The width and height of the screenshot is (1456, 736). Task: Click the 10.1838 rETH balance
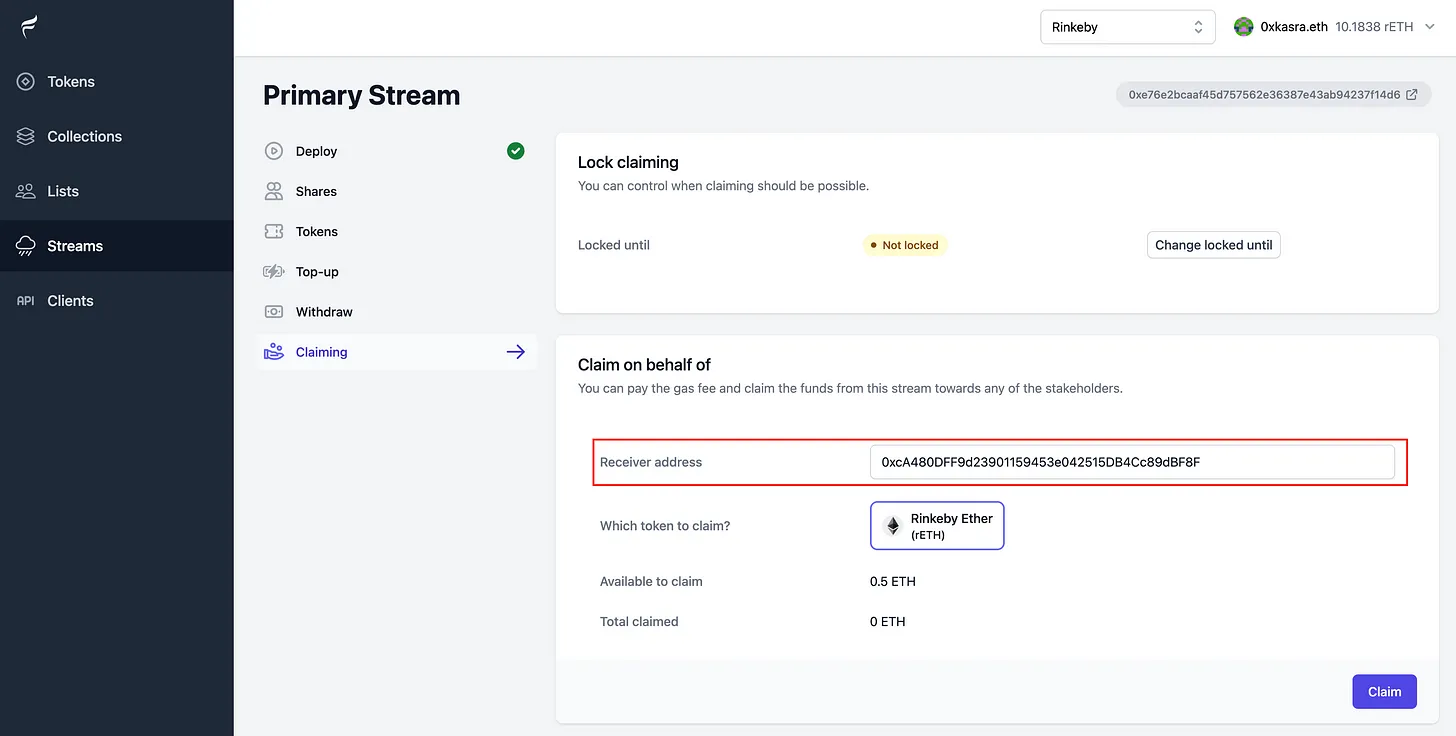click(1374, 27)
